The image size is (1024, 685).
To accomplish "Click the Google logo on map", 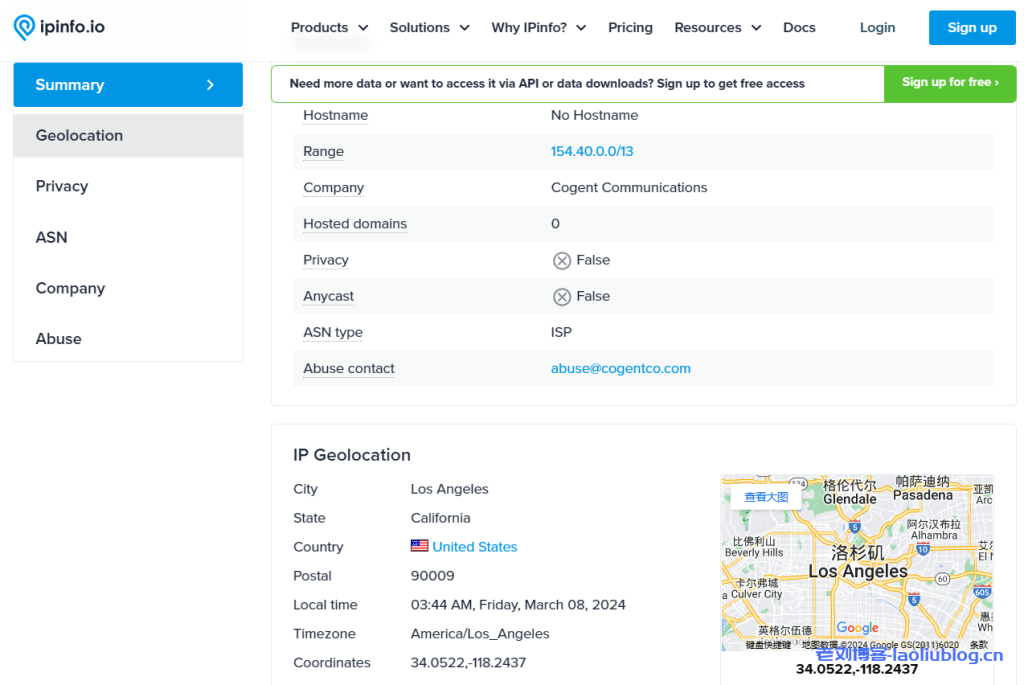I will click(x=857, y=628).
